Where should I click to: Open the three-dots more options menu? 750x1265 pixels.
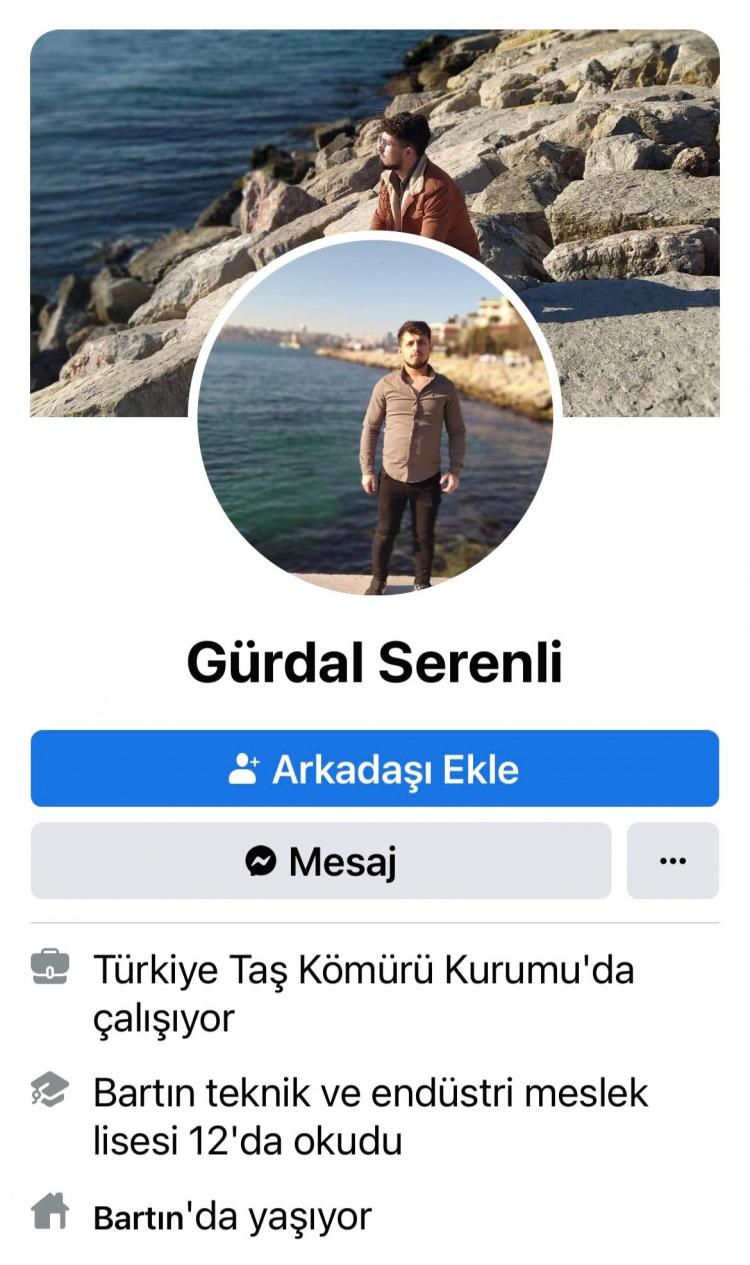[673, 860]
